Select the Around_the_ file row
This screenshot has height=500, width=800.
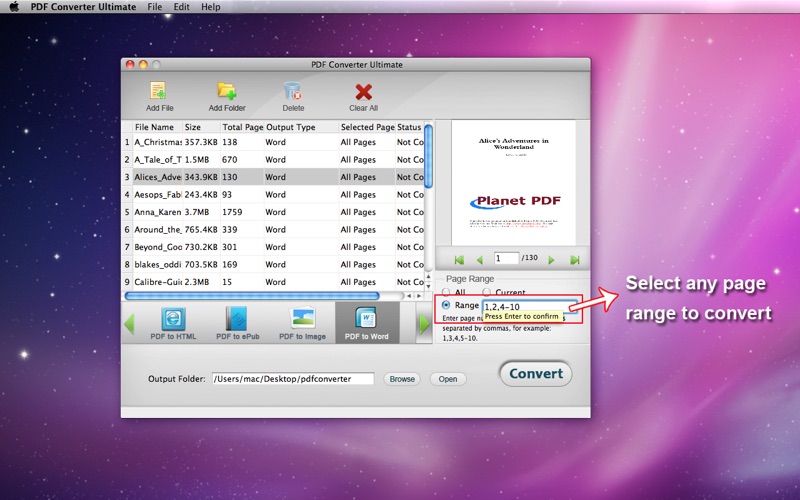(x=273, y=230)
